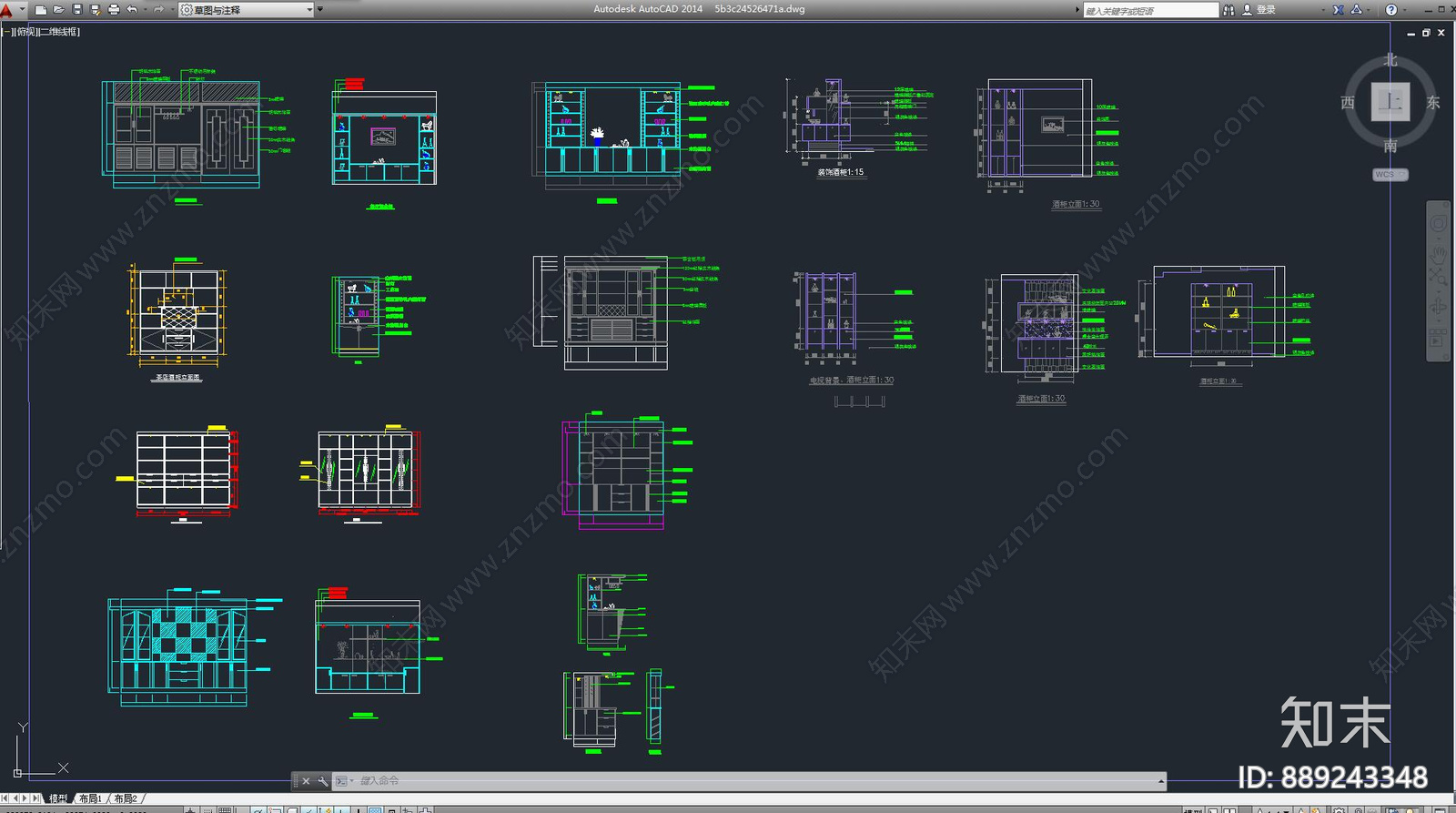Restore down the drawing viewport window

point(1426,33)
